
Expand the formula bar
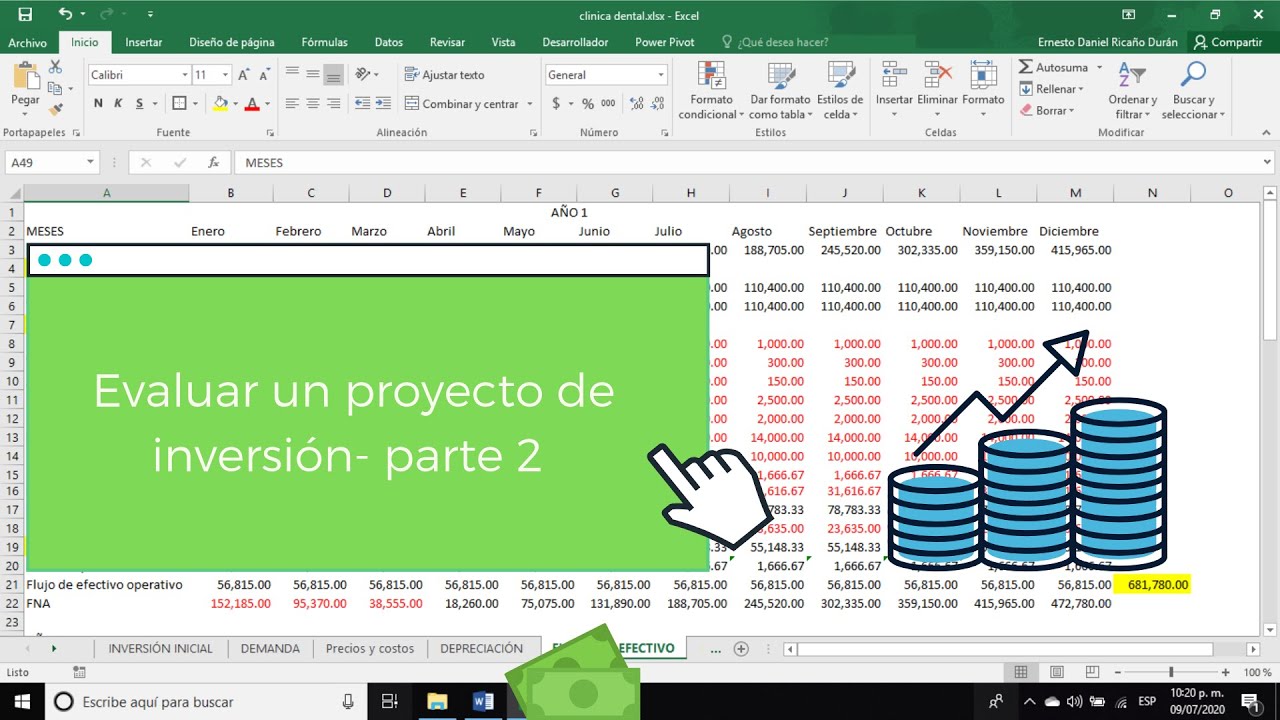click(1268, 162)
